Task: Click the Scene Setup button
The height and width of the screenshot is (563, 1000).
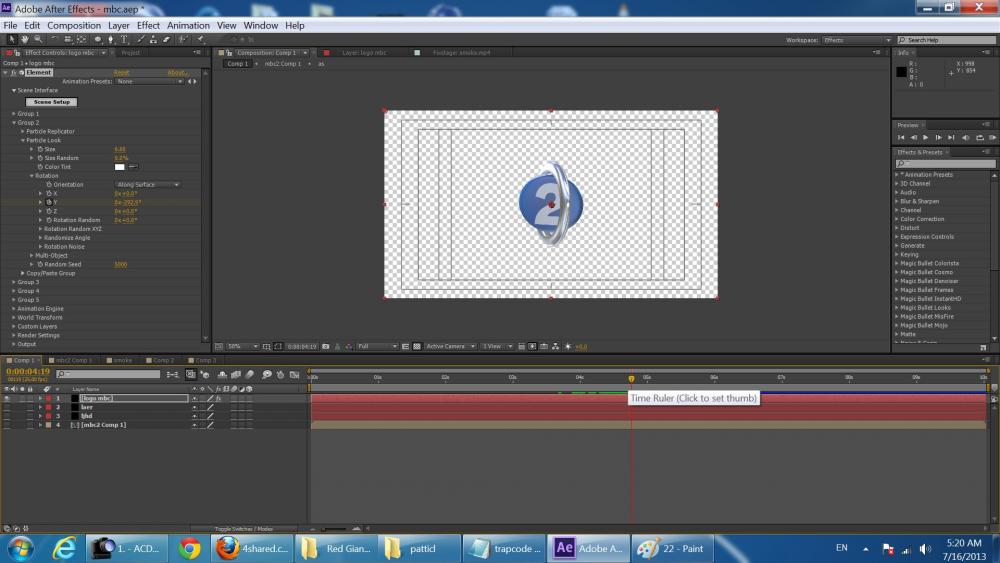Action: pos(52,102)
